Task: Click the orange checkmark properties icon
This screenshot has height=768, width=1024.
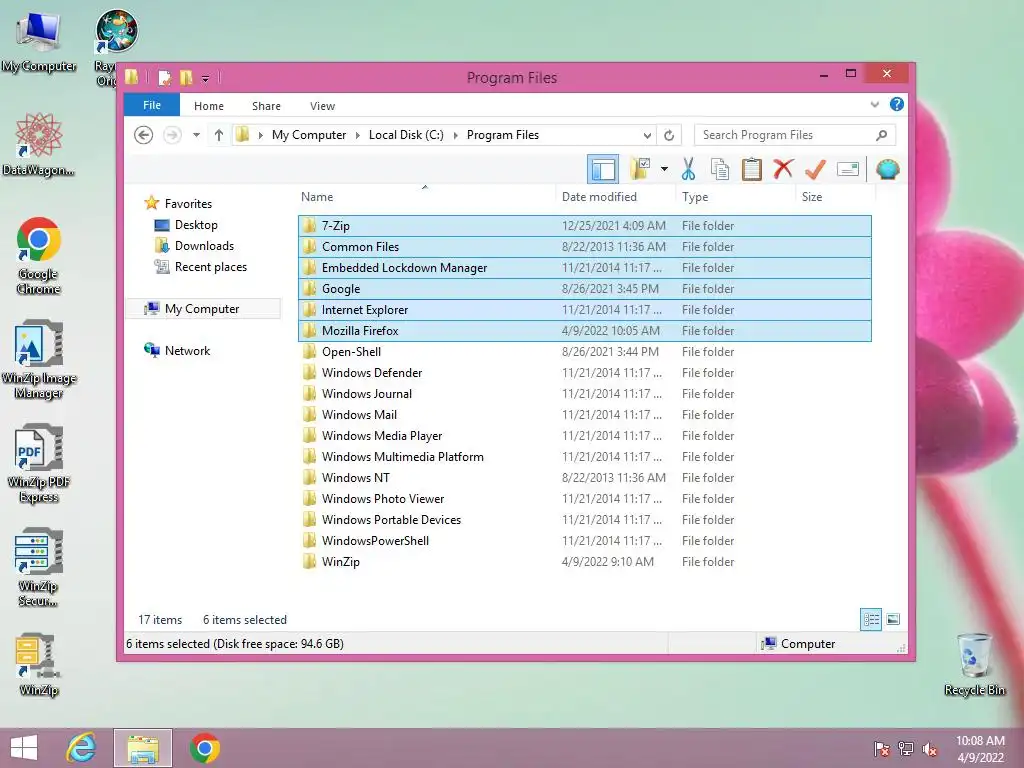Action: [x=815, y=169]
